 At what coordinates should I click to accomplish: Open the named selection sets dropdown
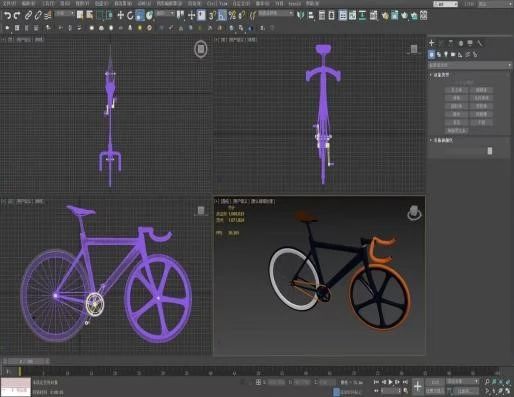click(275, 13)
